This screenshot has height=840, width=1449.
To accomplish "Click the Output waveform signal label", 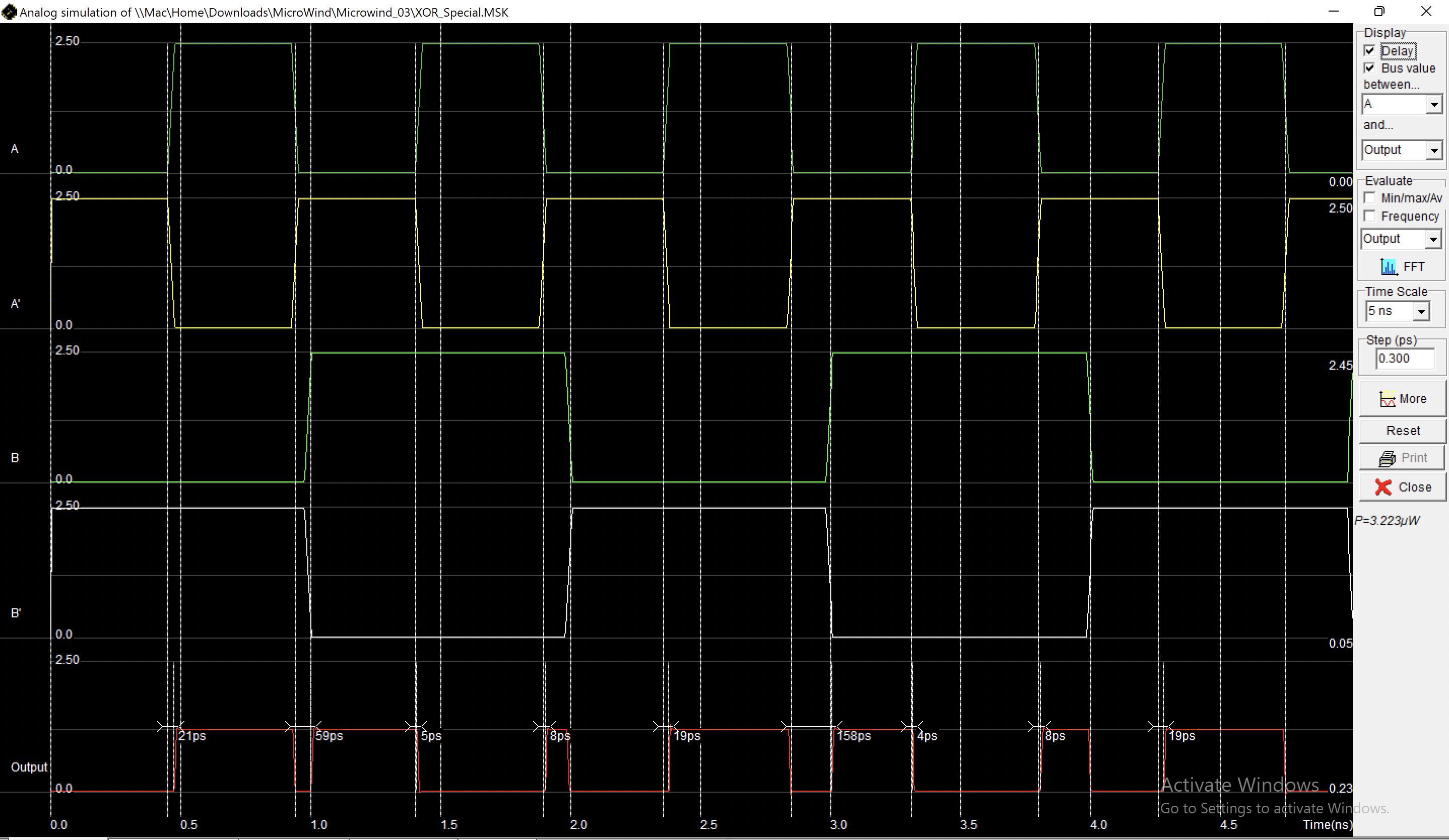I will pyautogui.click(x=29, y=767).
